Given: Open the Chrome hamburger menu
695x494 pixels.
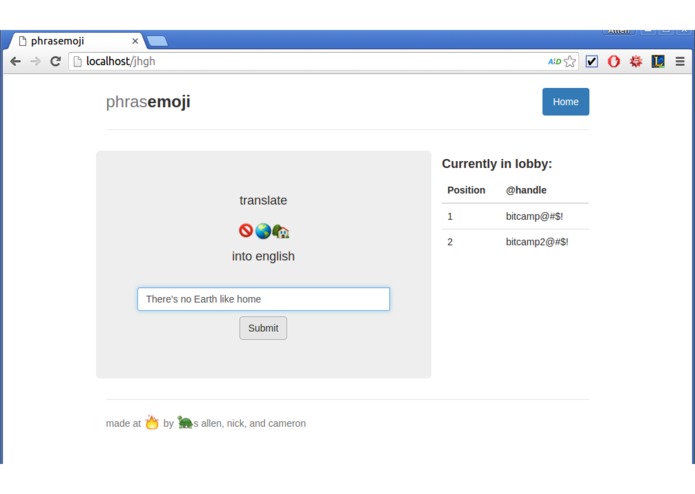Looking at the screenshot, I should coord(680,61).
